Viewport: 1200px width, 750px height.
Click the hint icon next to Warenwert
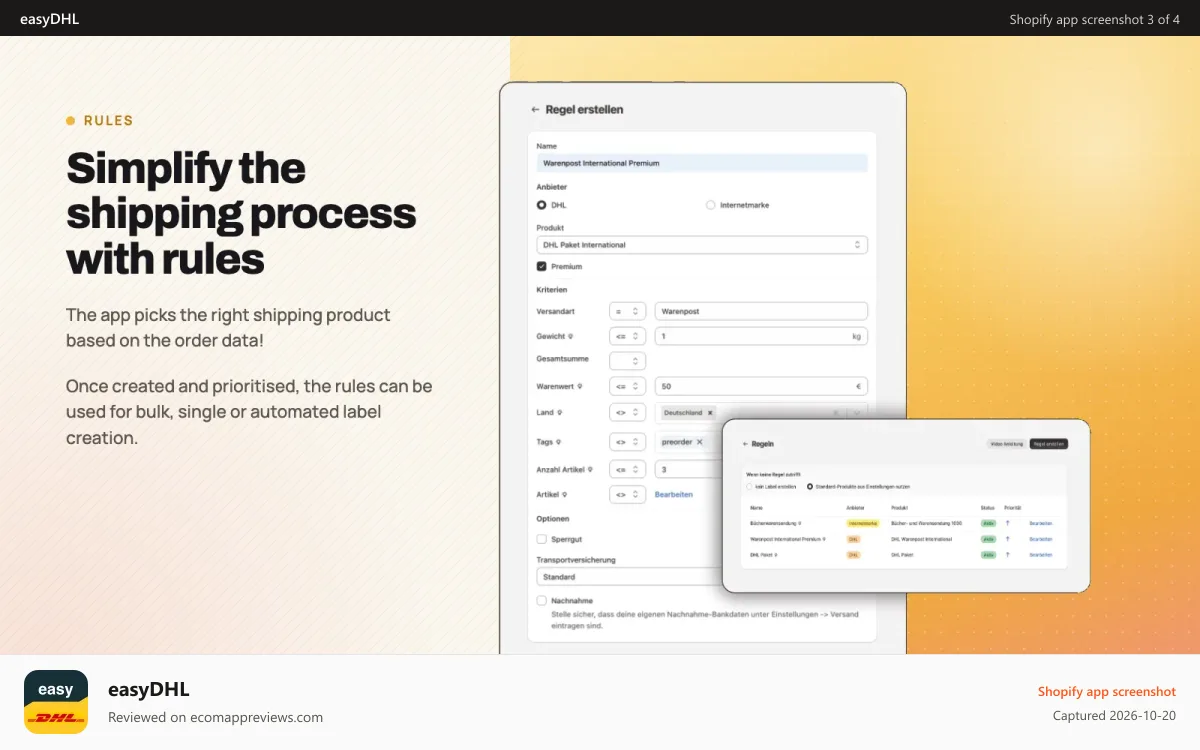(580, 386)
